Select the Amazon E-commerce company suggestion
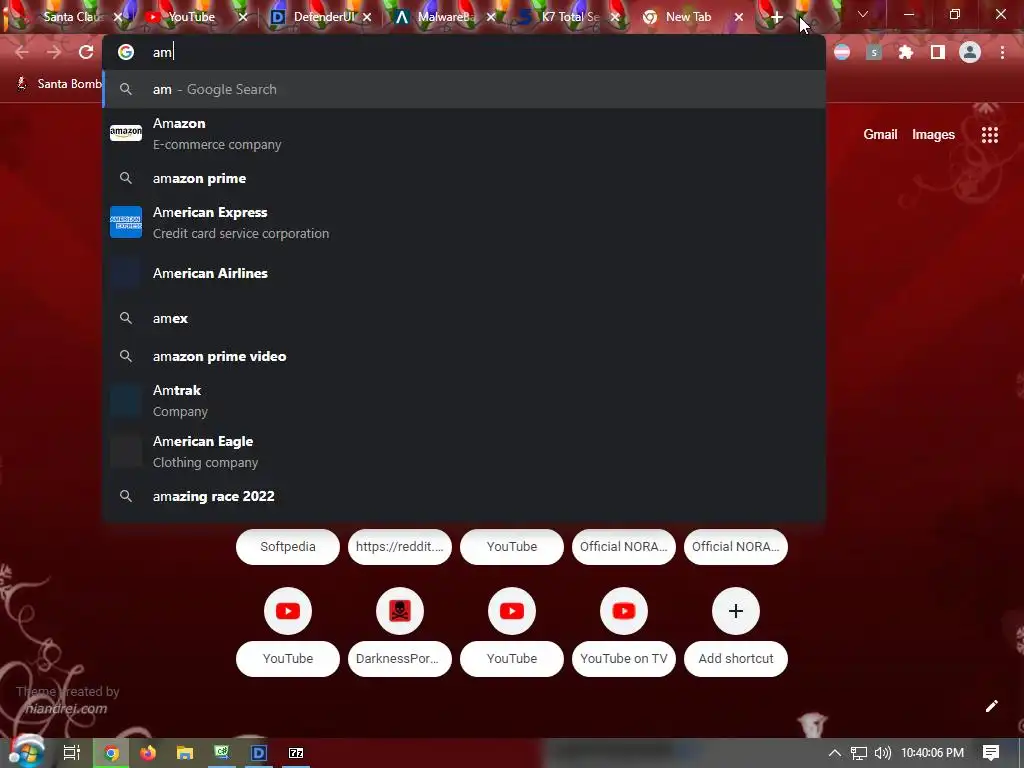 click(x=464, y=134)
